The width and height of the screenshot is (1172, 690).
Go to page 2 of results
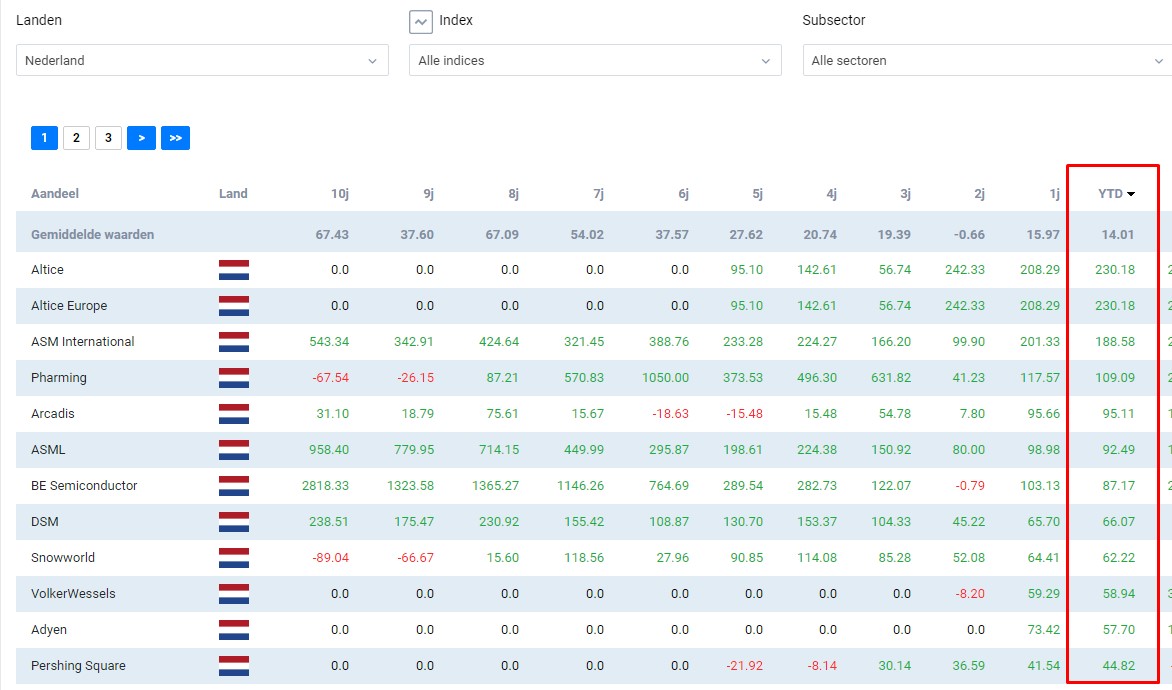pyautogui.click(x=76, y=138)
